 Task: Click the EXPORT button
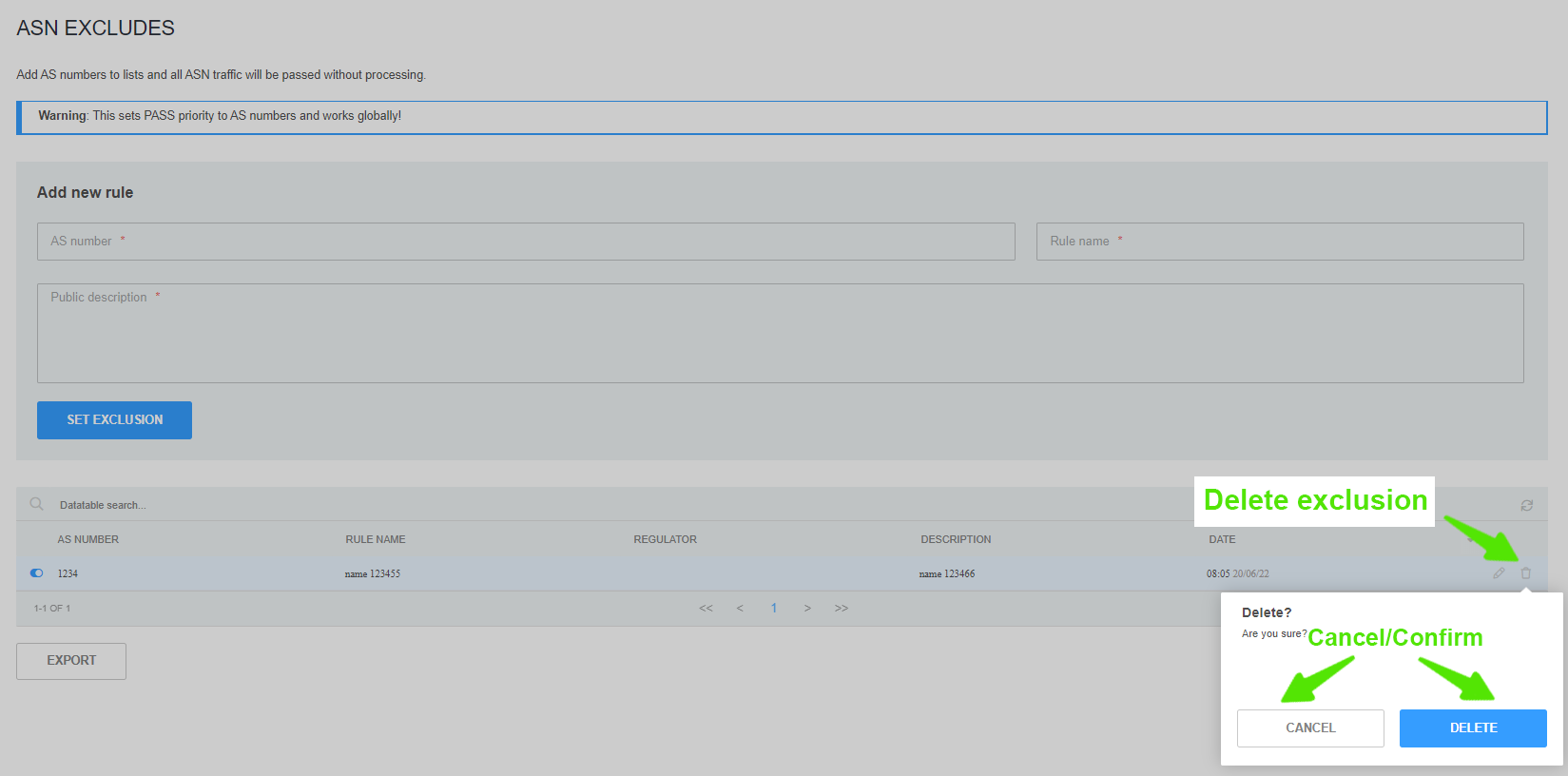click(x=71, y=661)
